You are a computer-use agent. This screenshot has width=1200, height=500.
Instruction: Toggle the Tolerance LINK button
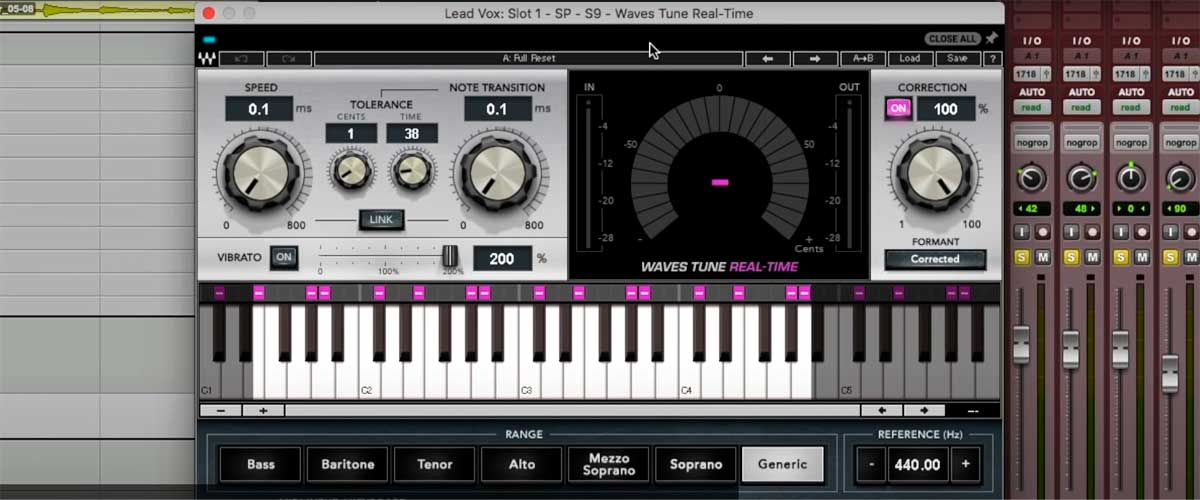coord(380,219)
